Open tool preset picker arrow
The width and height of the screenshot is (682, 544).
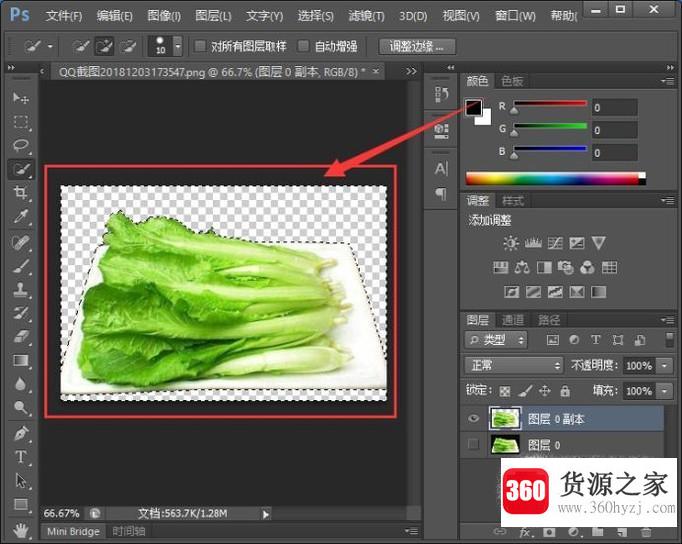point(50,46)
